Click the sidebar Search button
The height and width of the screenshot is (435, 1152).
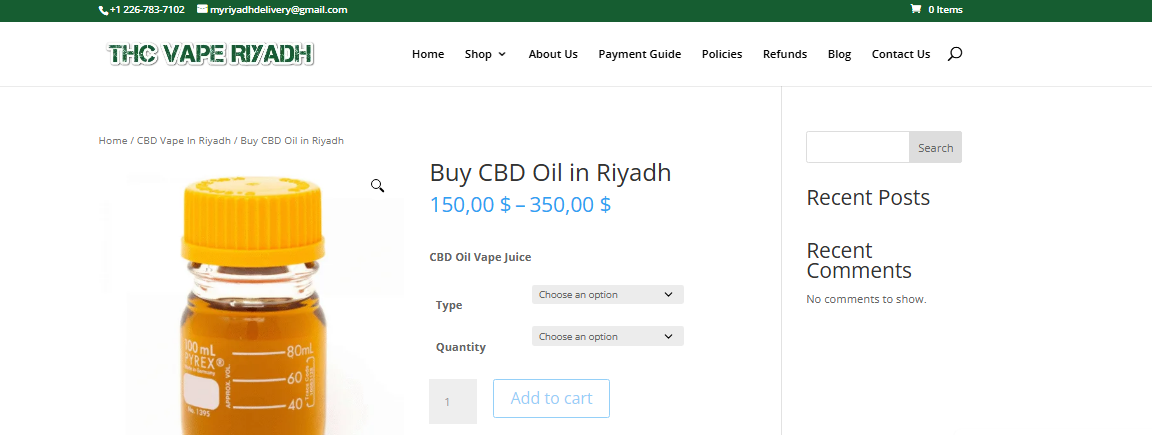[935, 148]
